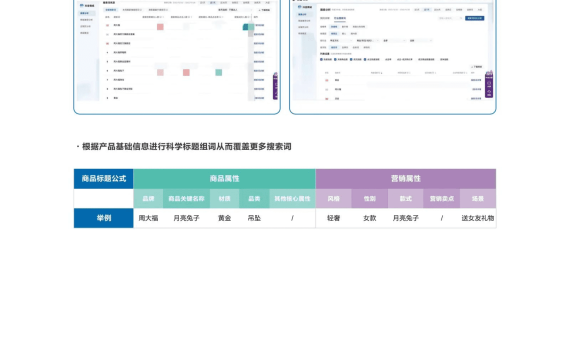The height and width of the screenshot is (360, 570).
Task: Click the purple floating widget in right screenshot
Action: pyautogui.click(x=489, y=85)
